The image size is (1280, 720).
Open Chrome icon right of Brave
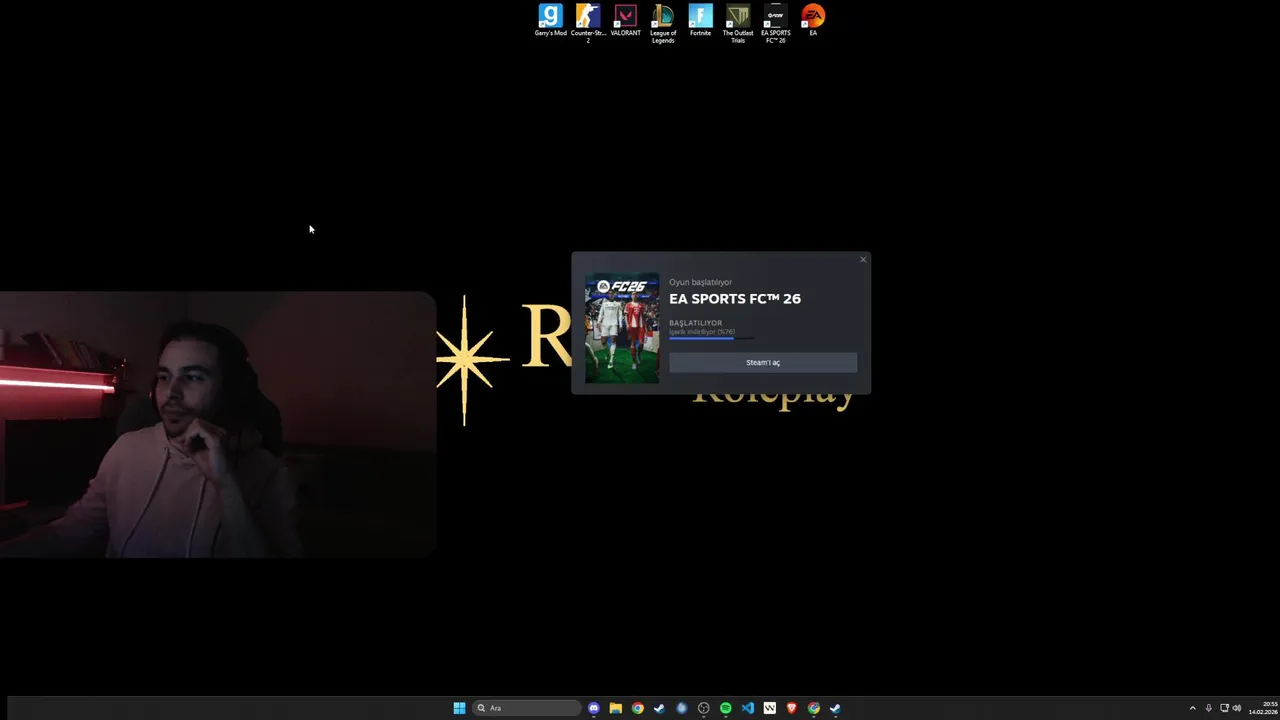[814, 708]
